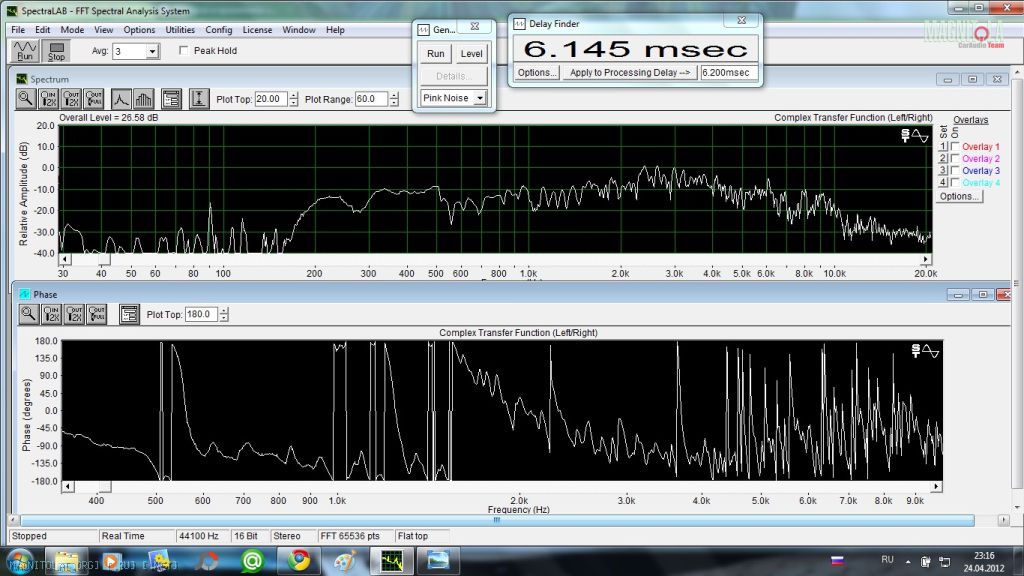Click the Stop analyzer toolbar button

(x=57, y=51)
